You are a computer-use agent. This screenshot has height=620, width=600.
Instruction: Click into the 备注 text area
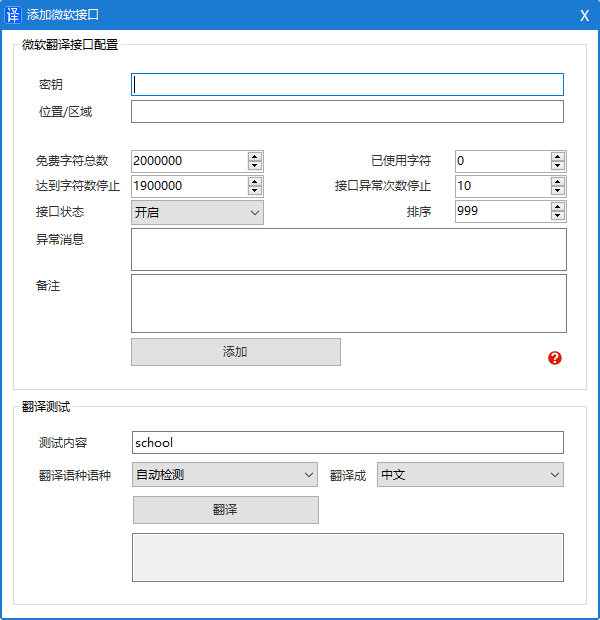348,303
